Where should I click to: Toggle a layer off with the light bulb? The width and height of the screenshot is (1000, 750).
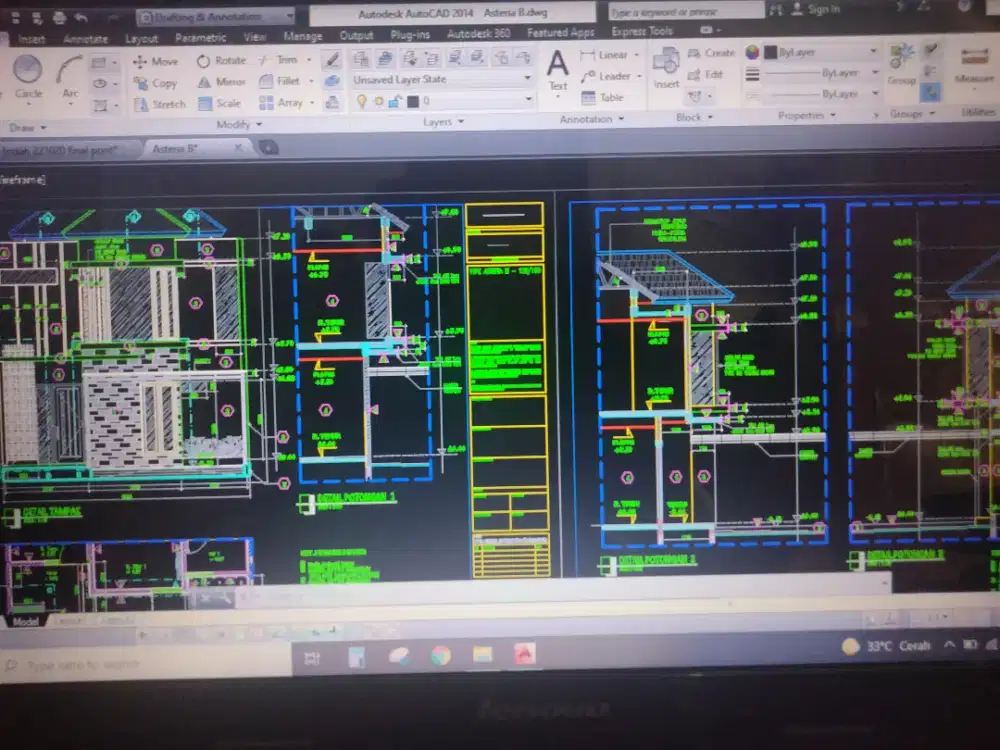point(362,98)
